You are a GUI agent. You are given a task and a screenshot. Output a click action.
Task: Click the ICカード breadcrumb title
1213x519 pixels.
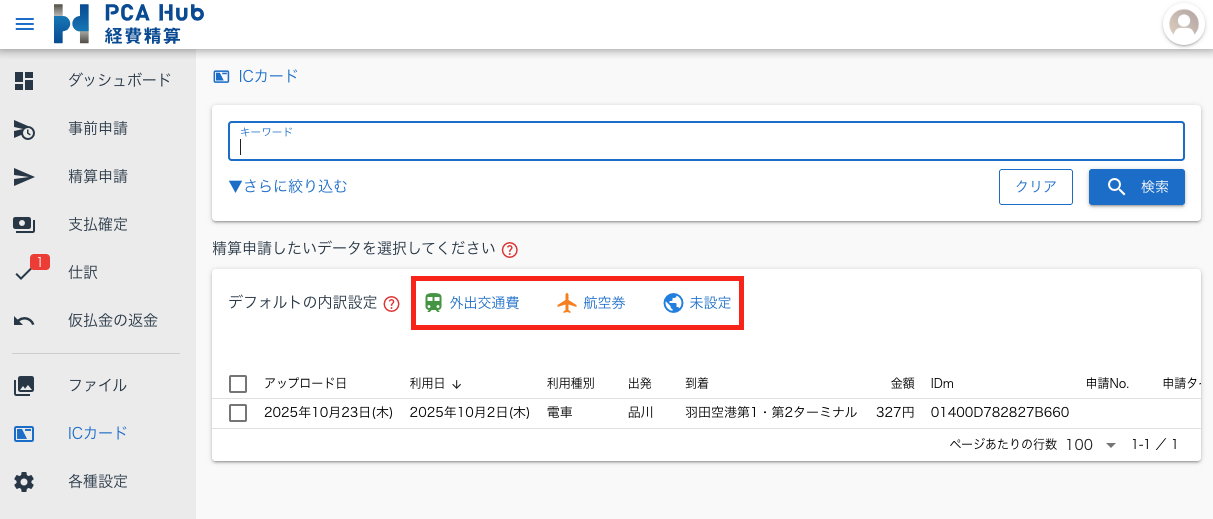pos(268,76)
